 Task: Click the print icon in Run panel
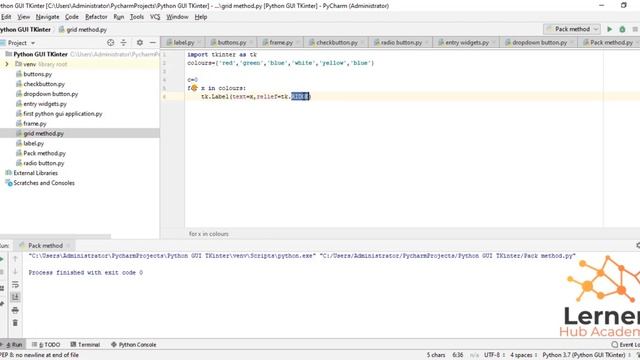click(15, 310)
